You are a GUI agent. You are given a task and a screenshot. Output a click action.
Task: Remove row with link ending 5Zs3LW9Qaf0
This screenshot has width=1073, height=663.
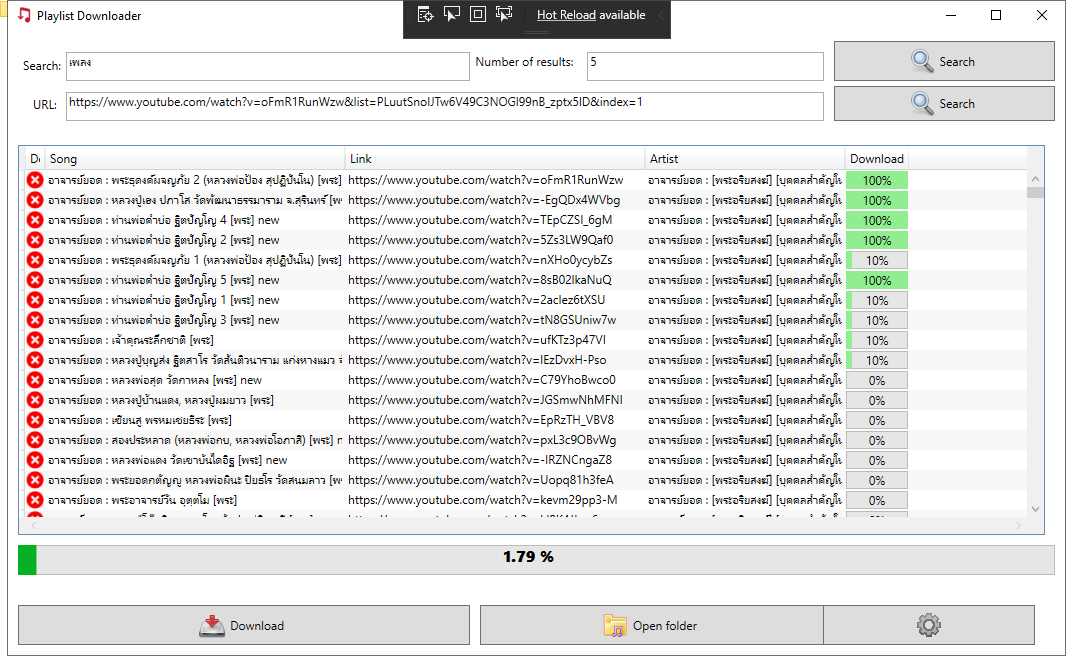pos(35,240)
